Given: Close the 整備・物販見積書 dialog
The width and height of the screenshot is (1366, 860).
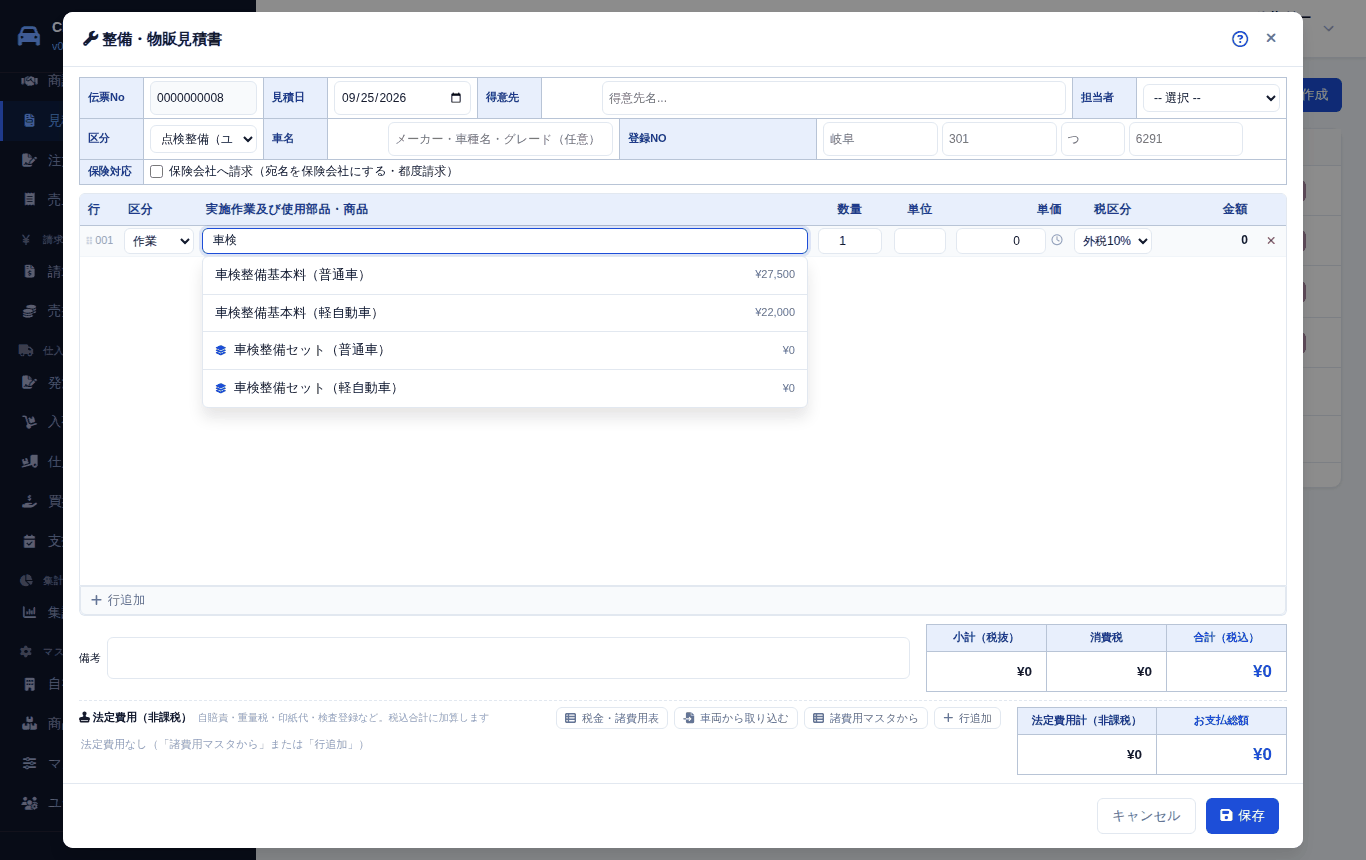Looking at the screenshot, I should point(1271,38).
